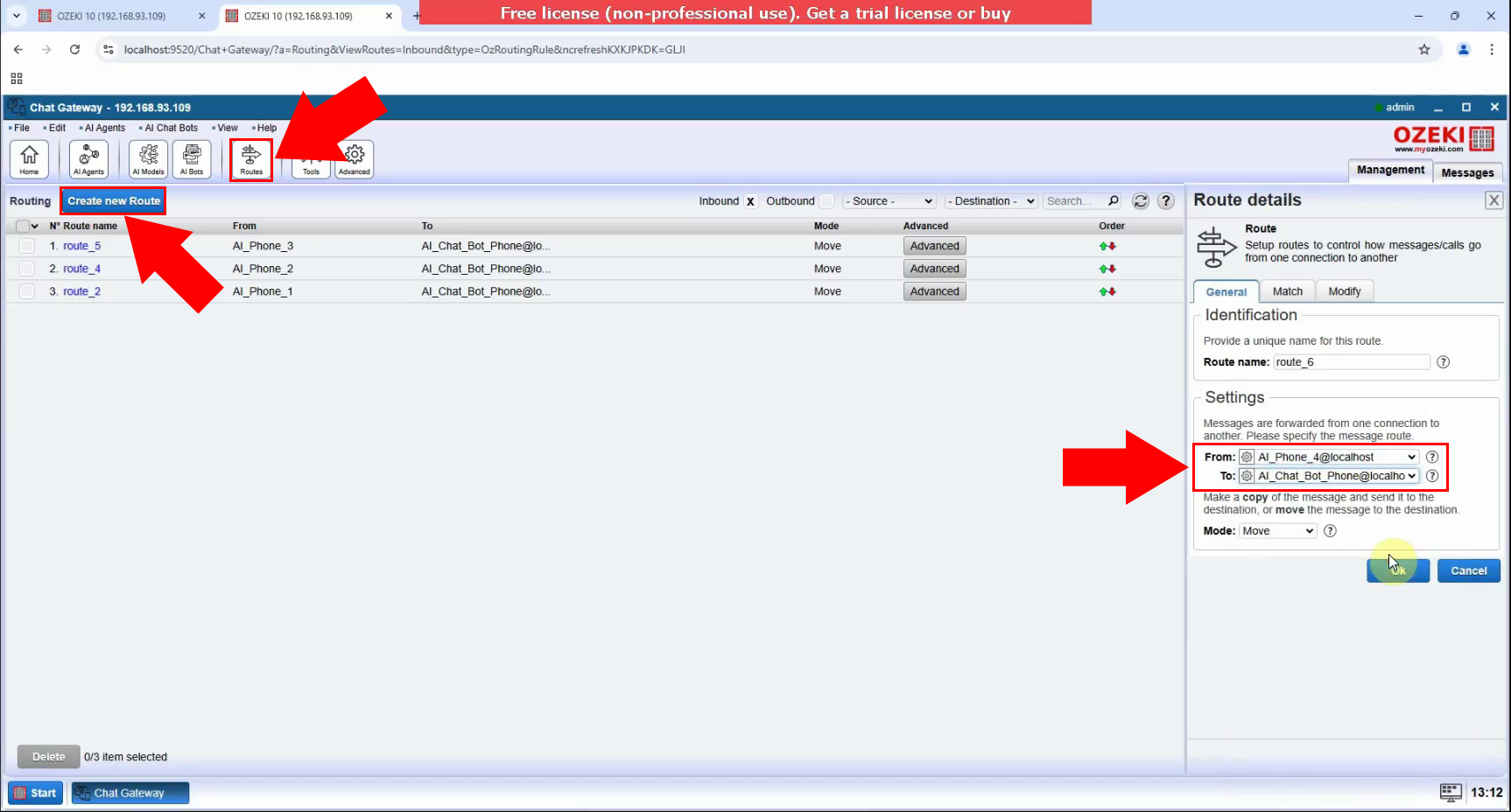Open browser profile icon
This screenshot has width=1511, height=812.
point(1463,50)
